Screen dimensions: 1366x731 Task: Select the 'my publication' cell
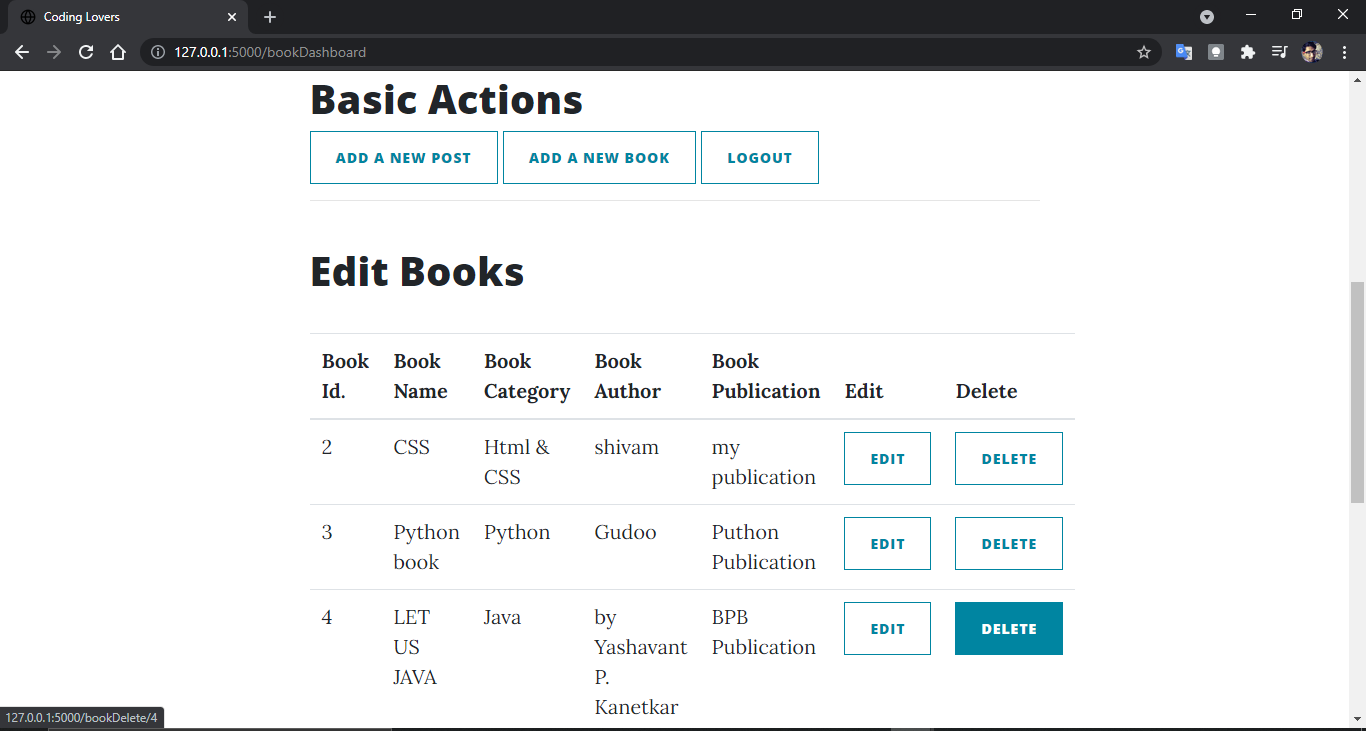(x=764, y=462)
